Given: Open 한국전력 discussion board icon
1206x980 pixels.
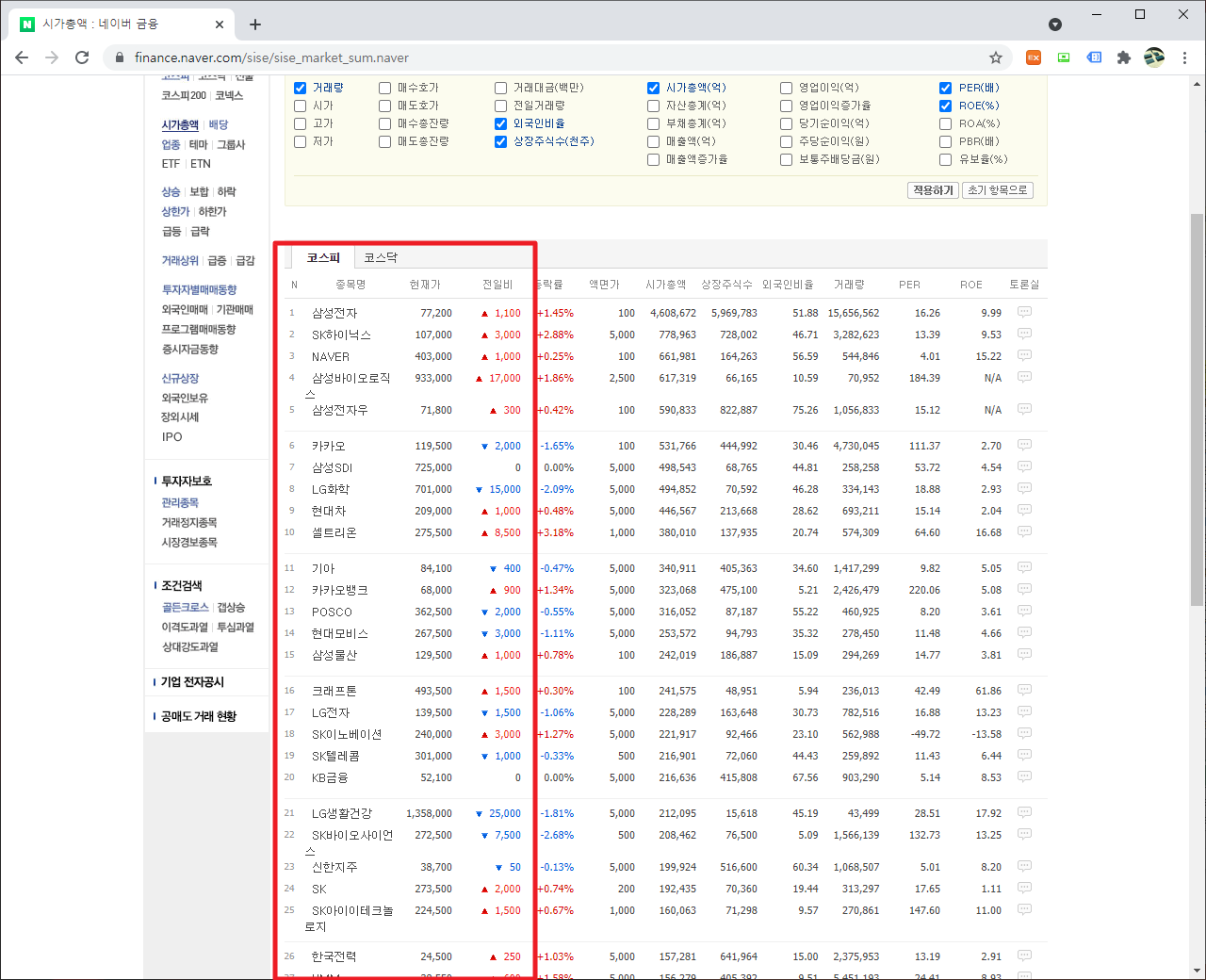Looking at the screenshot, I should pyautogui.click(x=1024, y=955).
